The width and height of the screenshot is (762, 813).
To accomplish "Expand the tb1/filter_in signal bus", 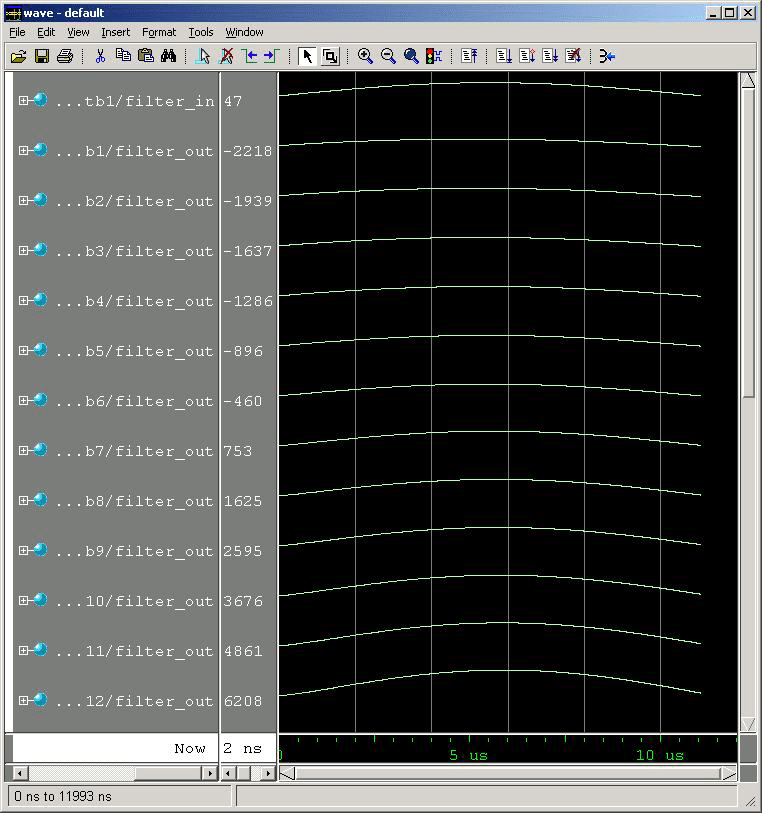I will [23, 101].
